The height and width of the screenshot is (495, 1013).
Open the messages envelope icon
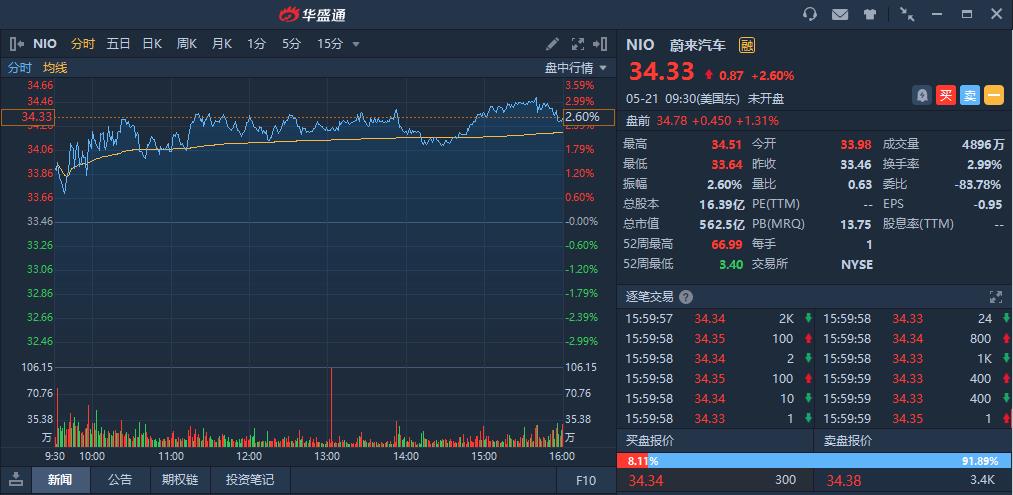(840, 14)
